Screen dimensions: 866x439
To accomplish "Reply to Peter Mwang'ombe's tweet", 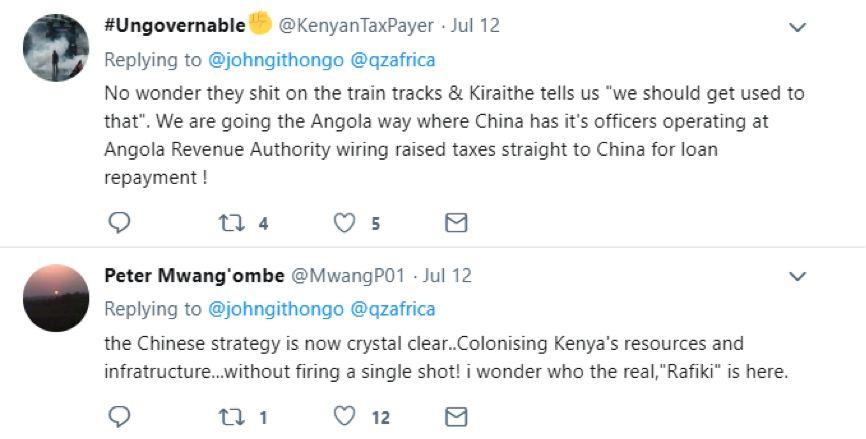I will [119, 416].
